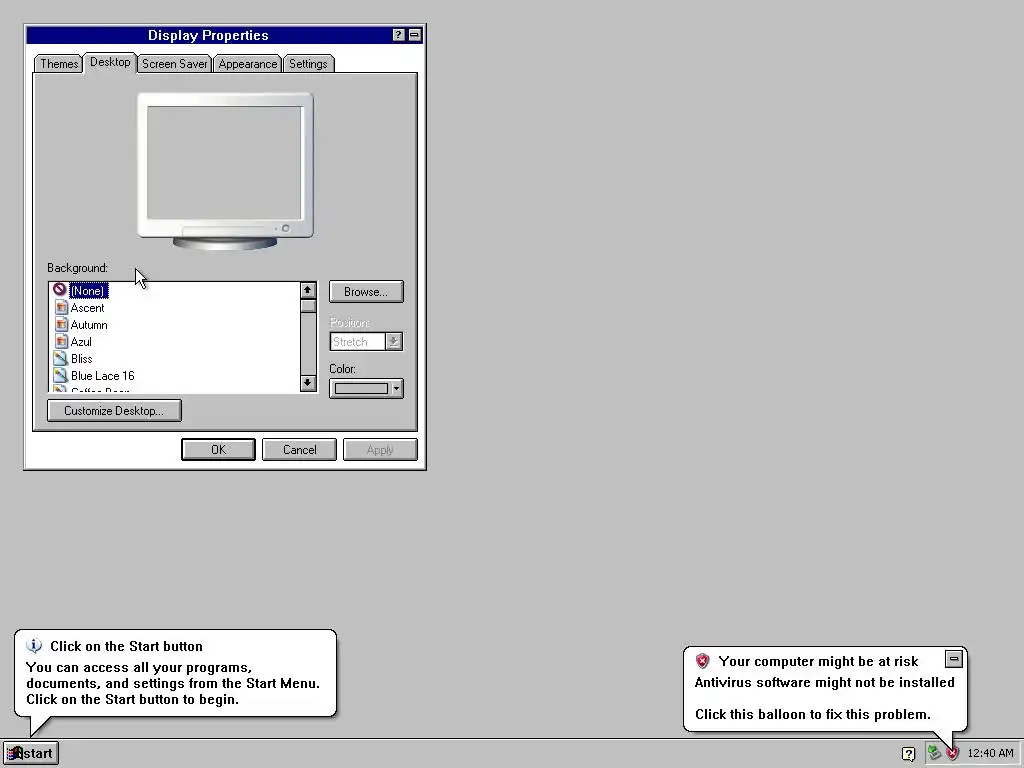Viewport: 1024px width, 768px height.
Task: Click the Bliss bitmap file icon
Action: (61, 359)
